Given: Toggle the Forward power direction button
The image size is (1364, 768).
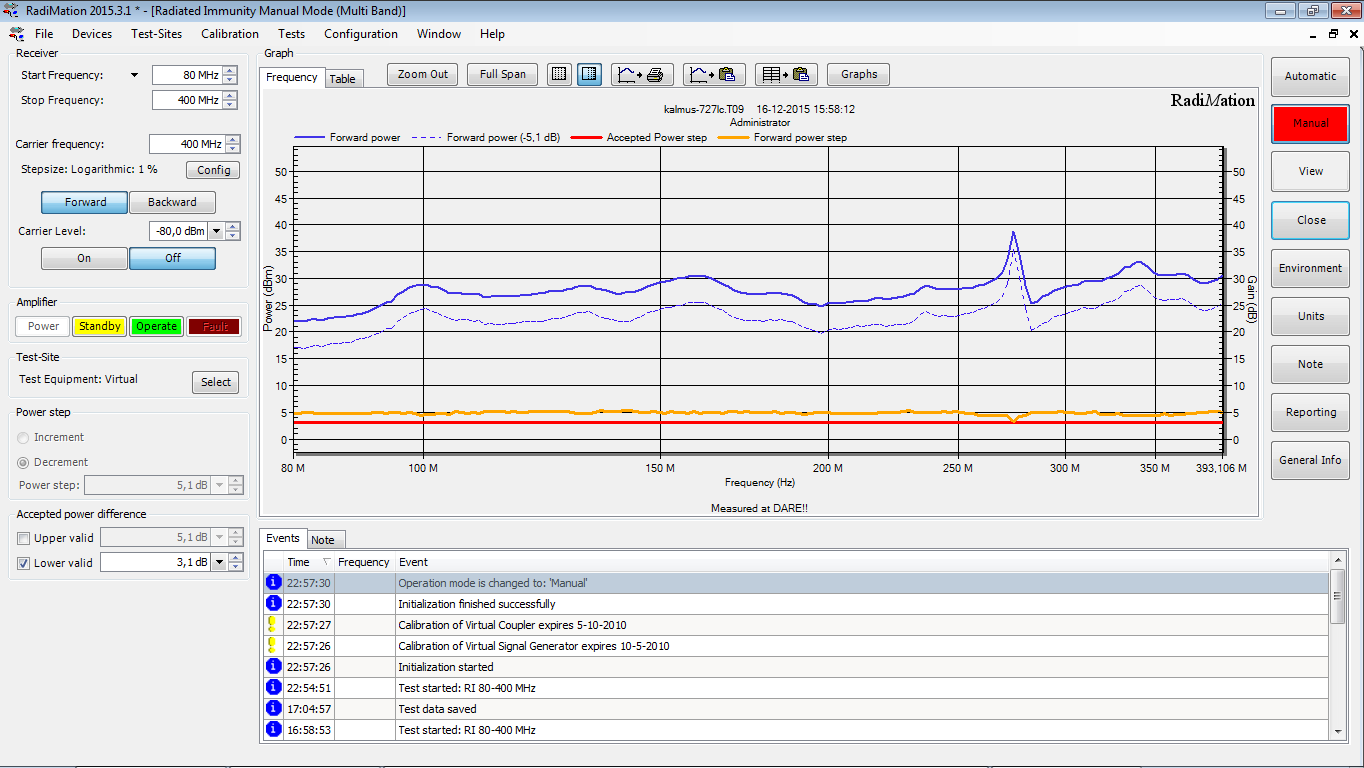Looking at the screenshot, I should (x=84, y=202).
